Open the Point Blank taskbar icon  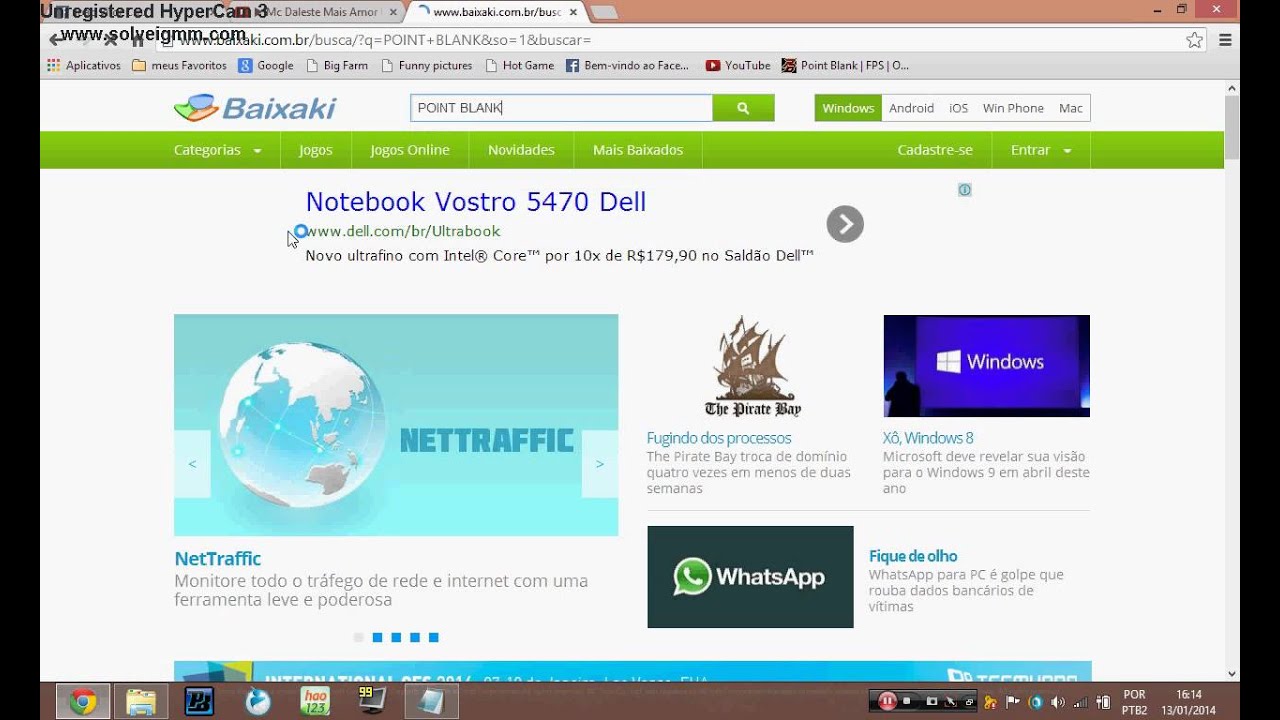[x=199, y=702]
